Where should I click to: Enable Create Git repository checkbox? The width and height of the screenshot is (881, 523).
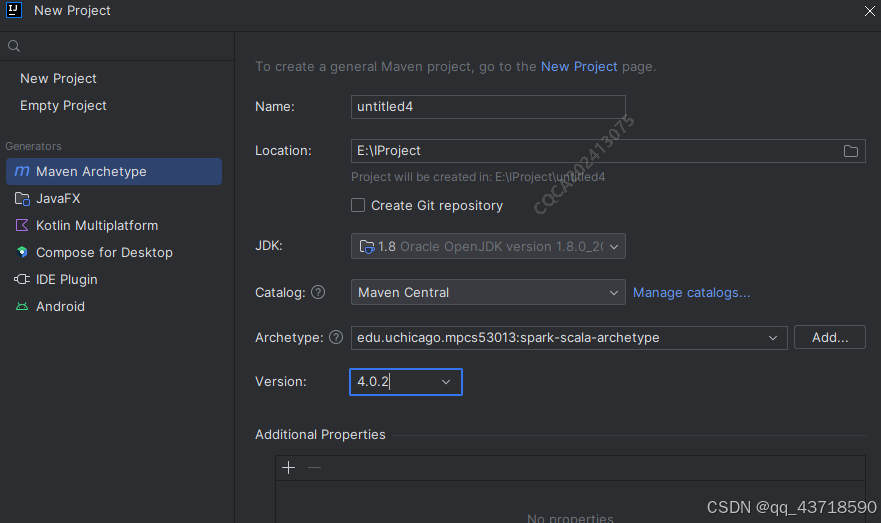point(358,206)
